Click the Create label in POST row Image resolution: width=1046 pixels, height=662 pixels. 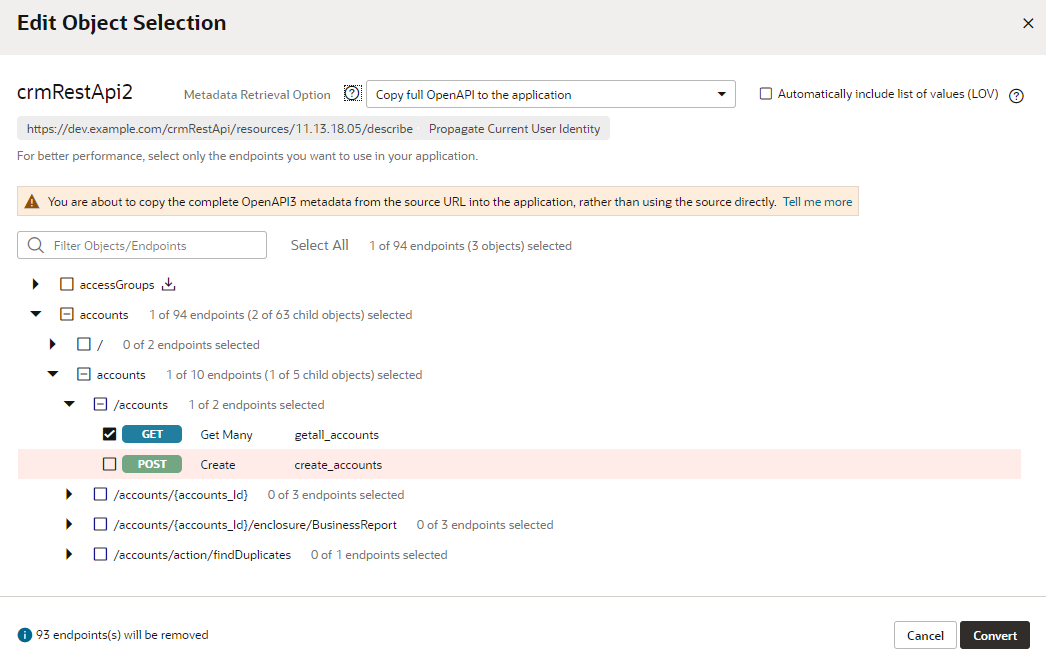coord(217,465)
